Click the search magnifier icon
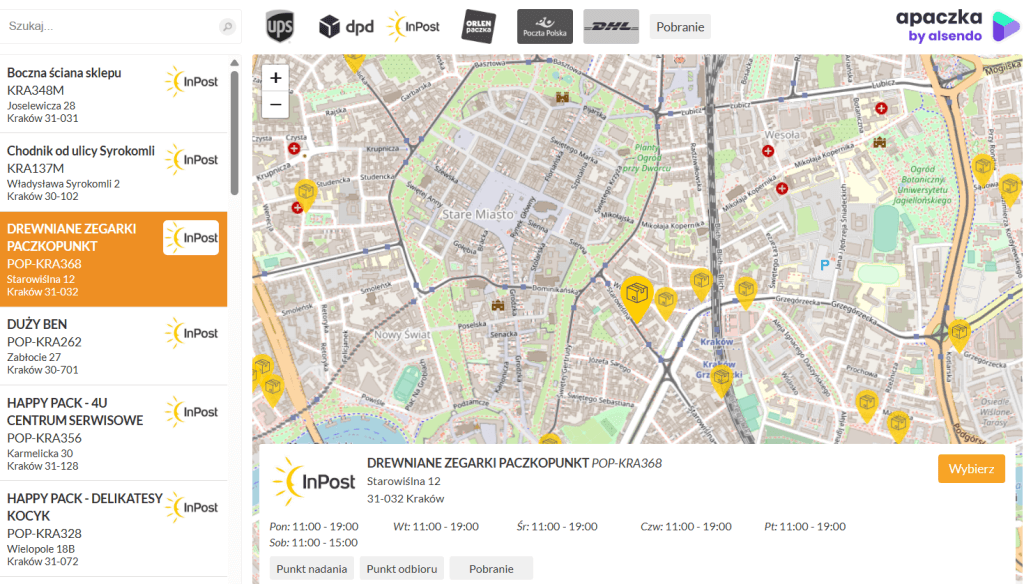1024x584 pixels. pyautogui.click(x=228, y=27)
